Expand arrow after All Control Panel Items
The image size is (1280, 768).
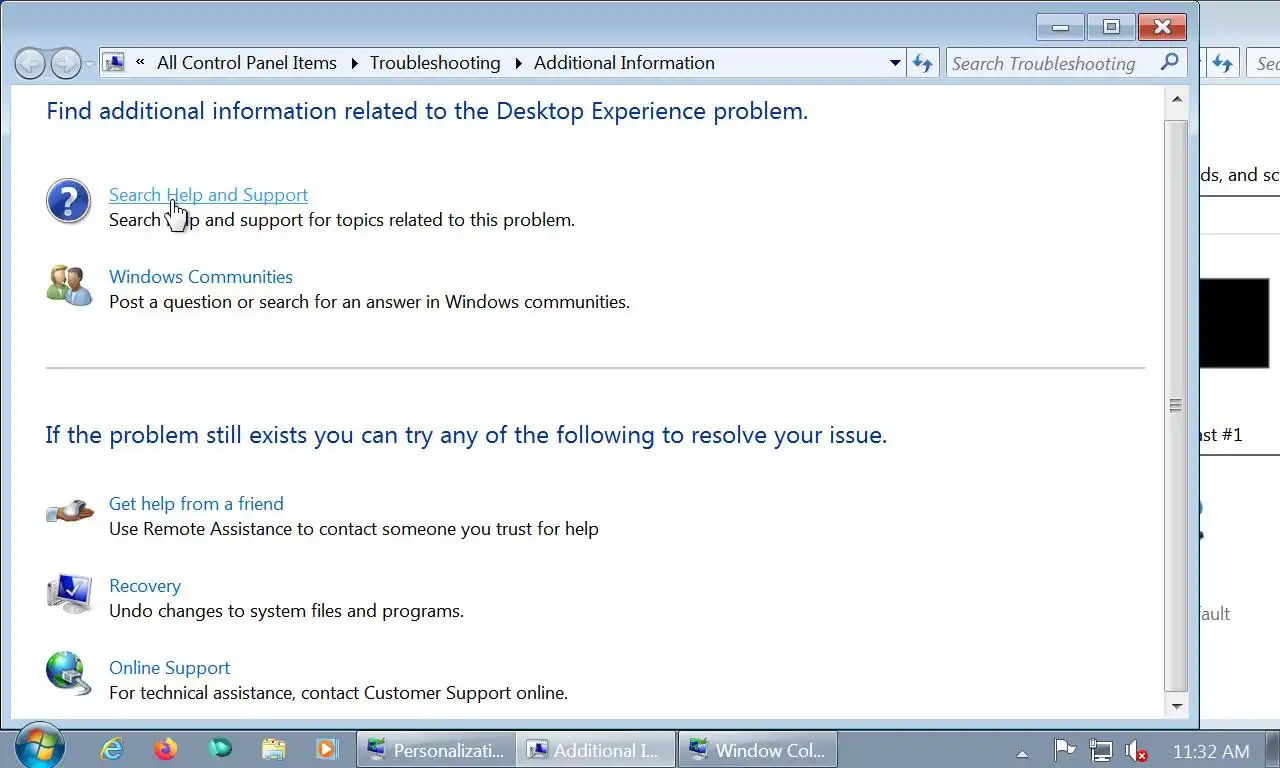(x=354, y=63)
